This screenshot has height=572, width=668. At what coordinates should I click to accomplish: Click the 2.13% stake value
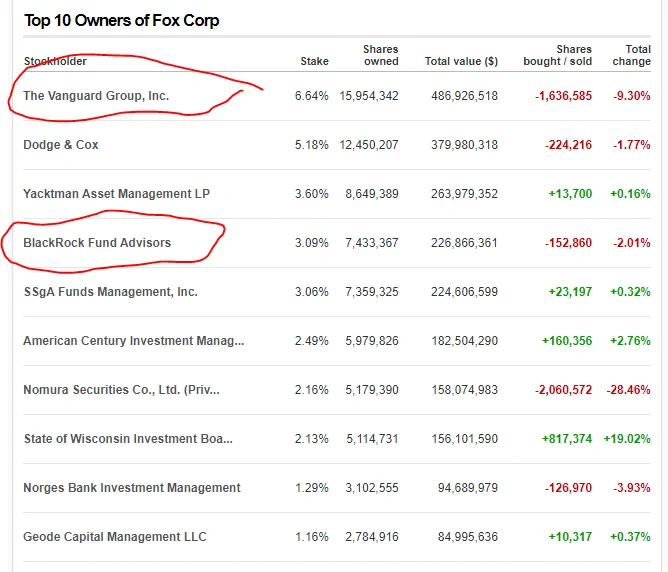(x=311, y=439)
